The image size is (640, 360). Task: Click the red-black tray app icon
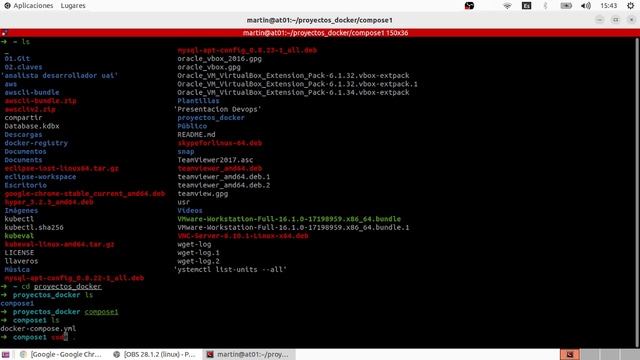469,6
